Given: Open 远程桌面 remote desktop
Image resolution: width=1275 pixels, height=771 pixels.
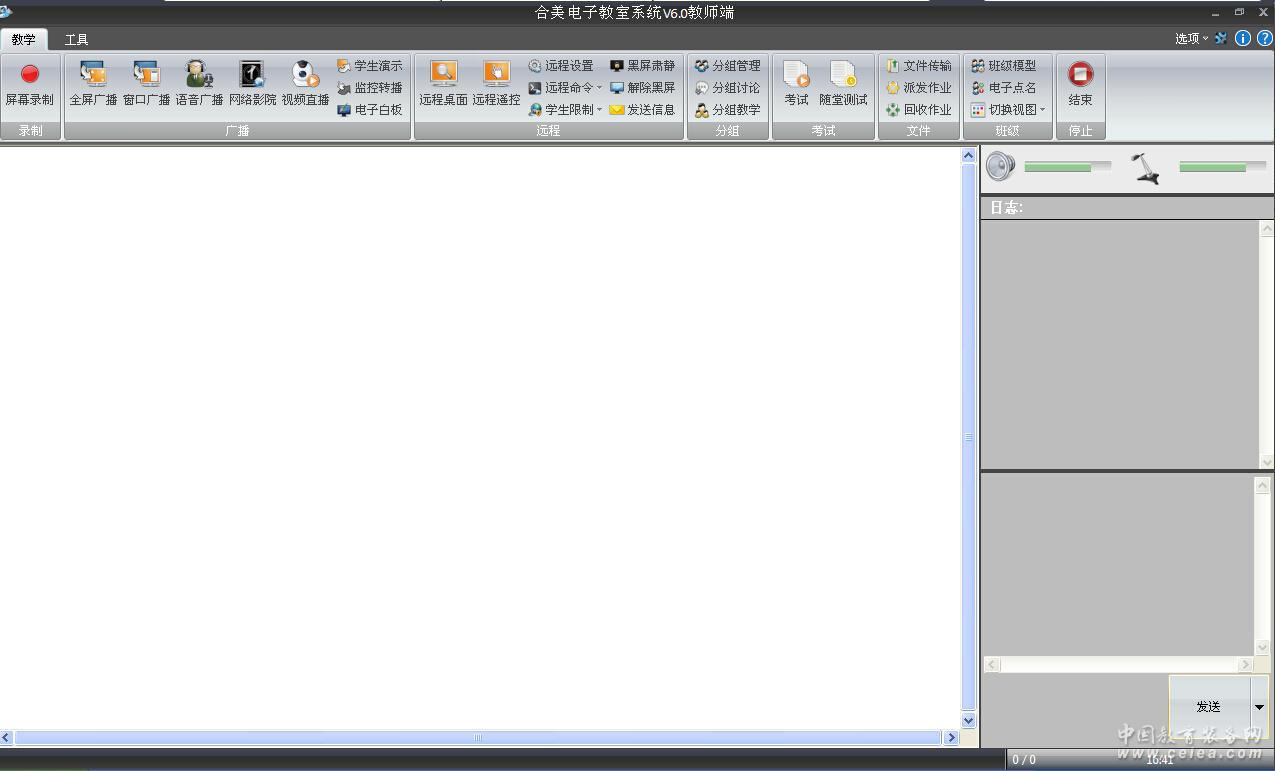Looking at the screenshot, I should pyautogui.click(x=443, y=76).
